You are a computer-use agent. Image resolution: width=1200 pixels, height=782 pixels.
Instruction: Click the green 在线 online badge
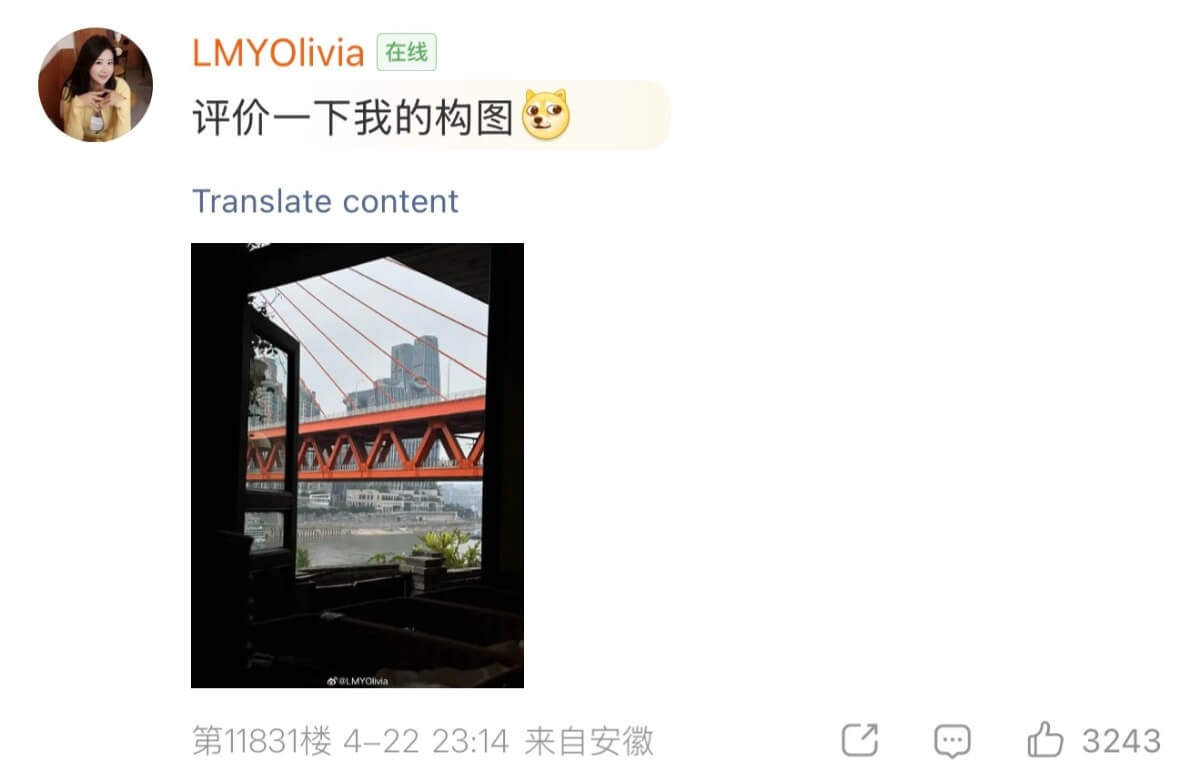pos(406,53)
